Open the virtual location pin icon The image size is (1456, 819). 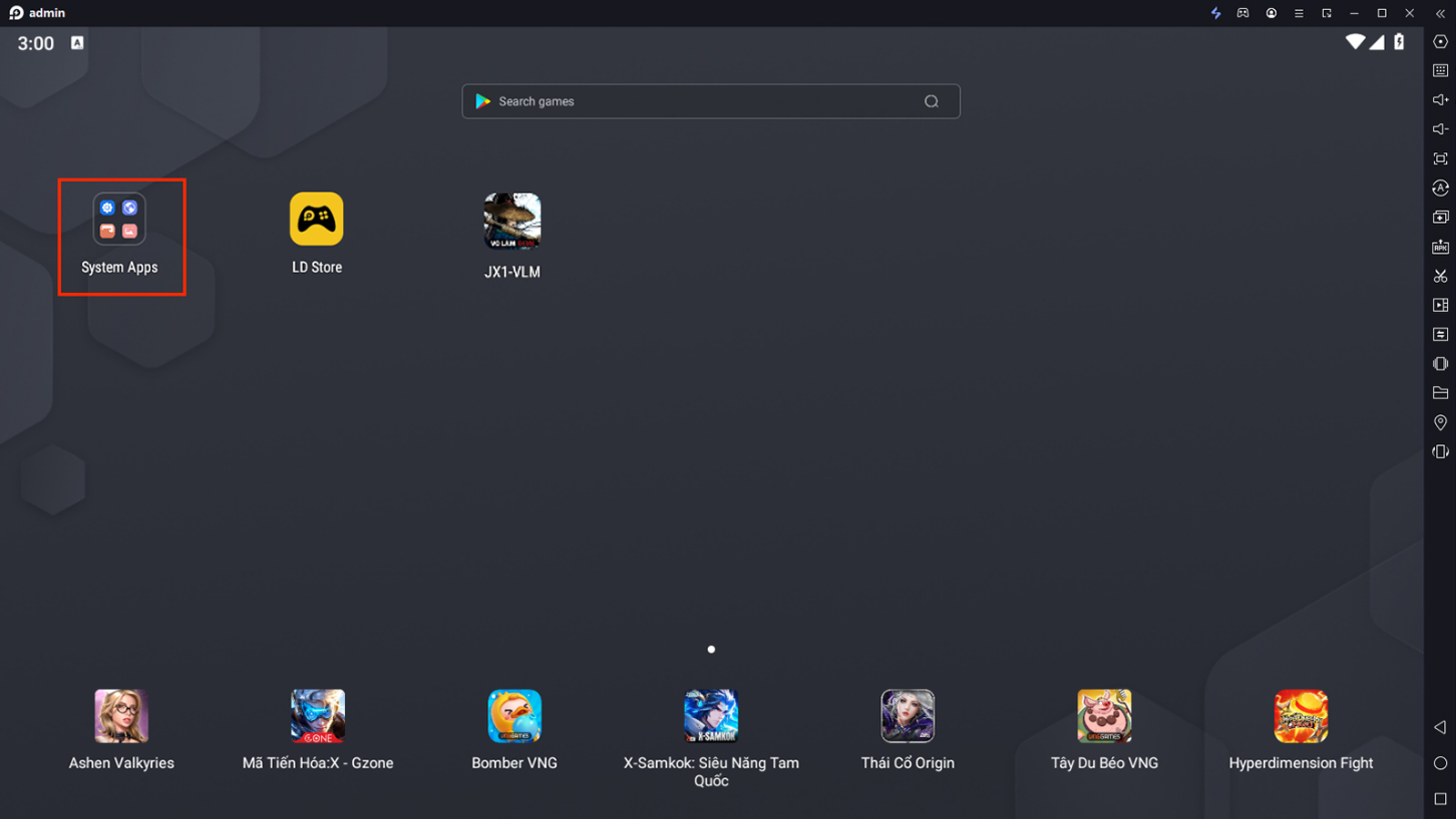pyautogui.click(x=1441, y=422)
